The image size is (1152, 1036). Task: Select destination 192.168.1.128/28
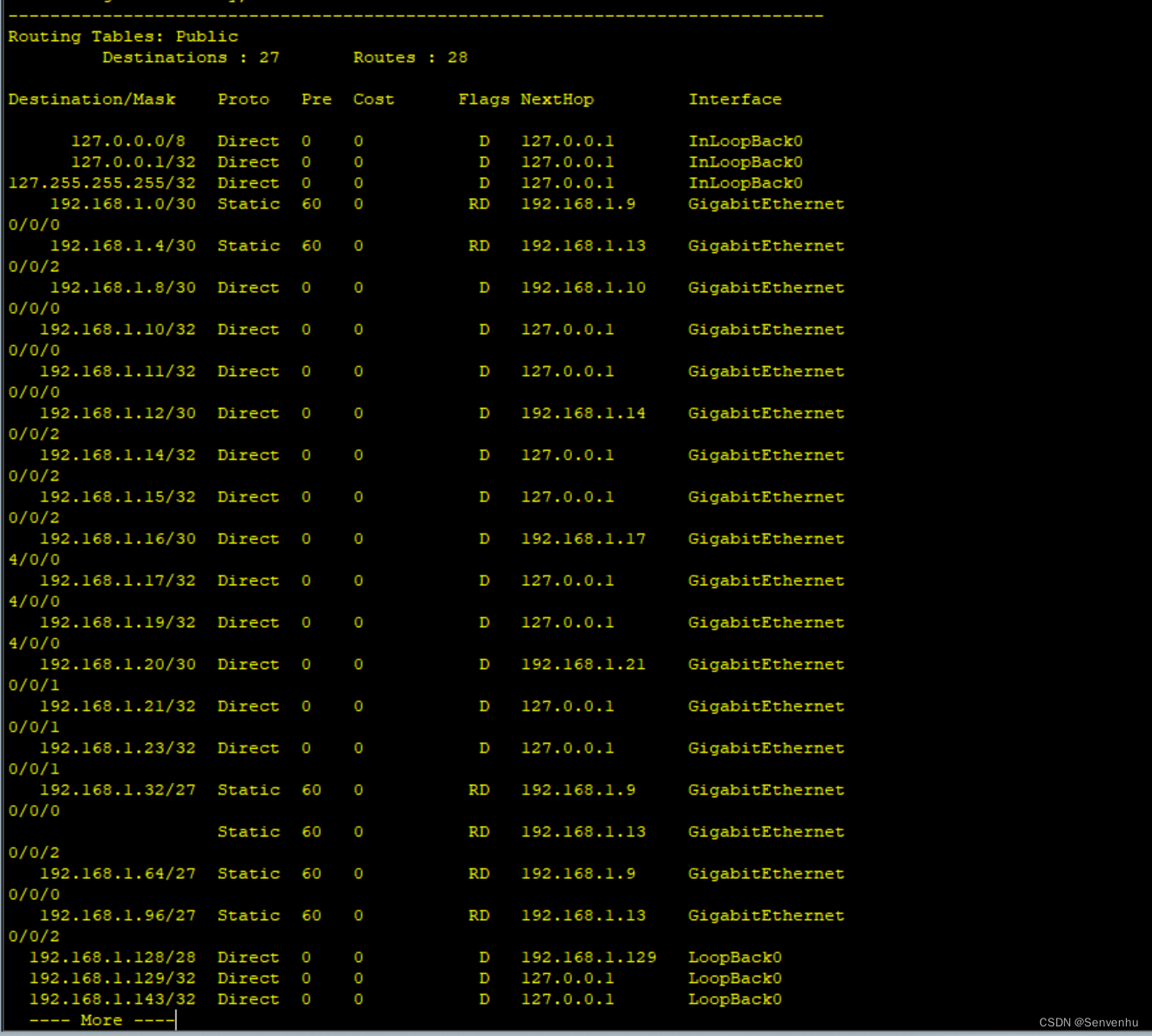[x=112, y=958]
